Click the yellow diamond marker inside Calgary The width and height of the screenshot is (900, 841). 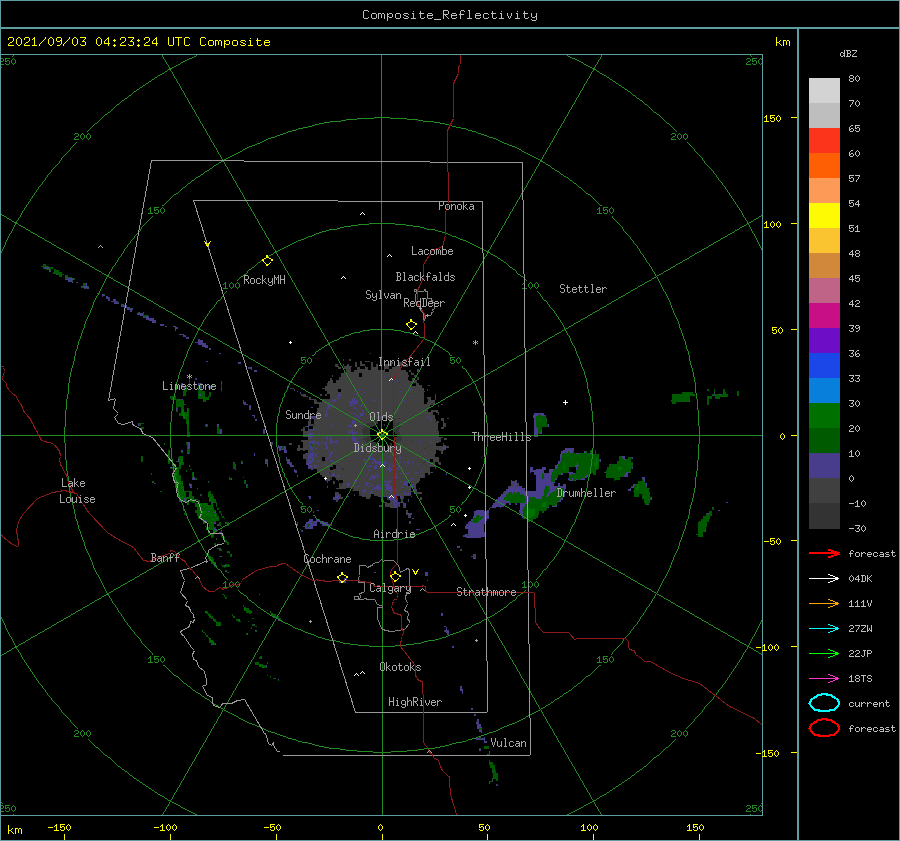(x=395, y=576)
